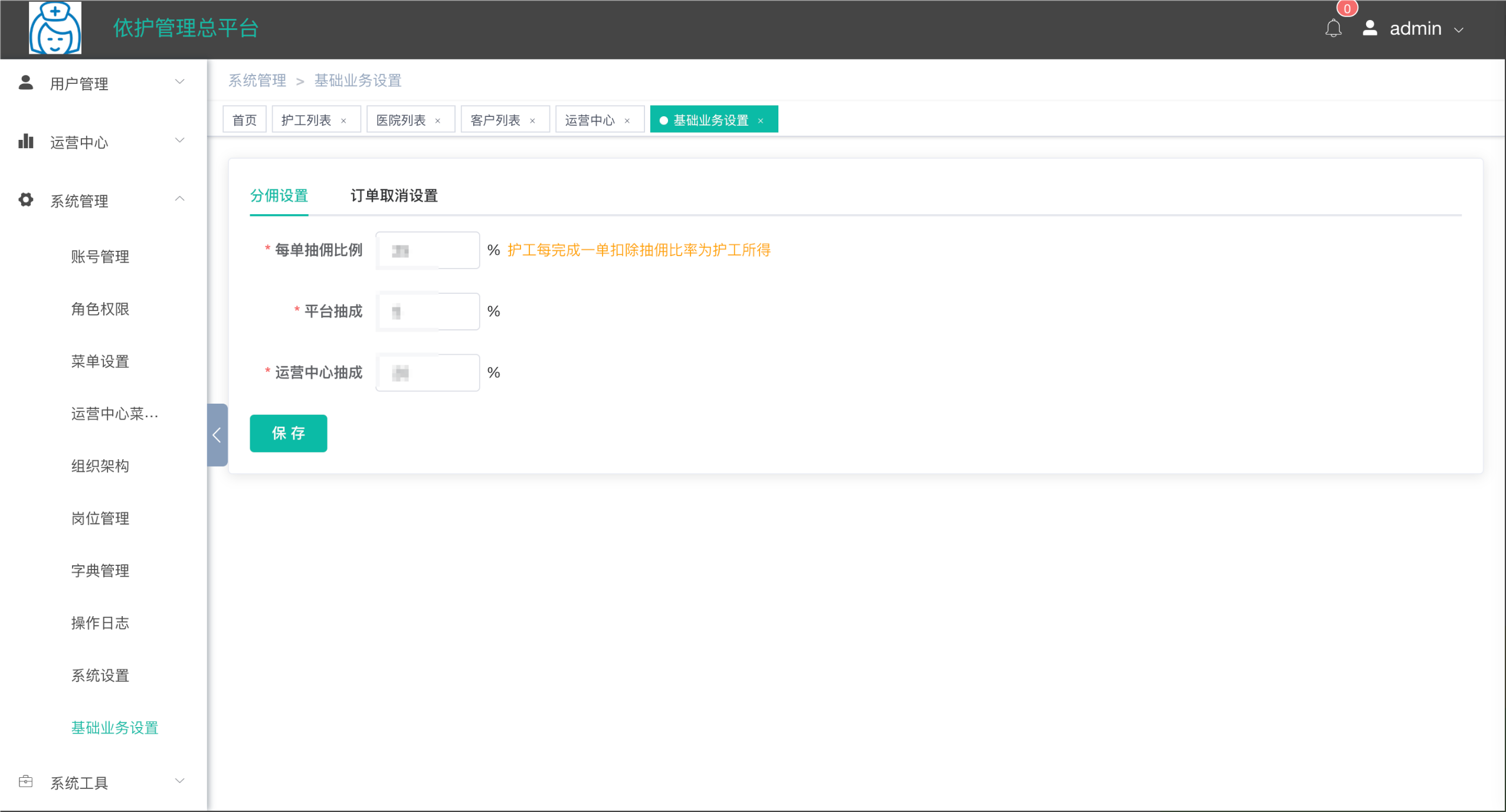Click the notification bell icon
The height and width of the screenshot is (812, 1506).
coord(1333,28)
